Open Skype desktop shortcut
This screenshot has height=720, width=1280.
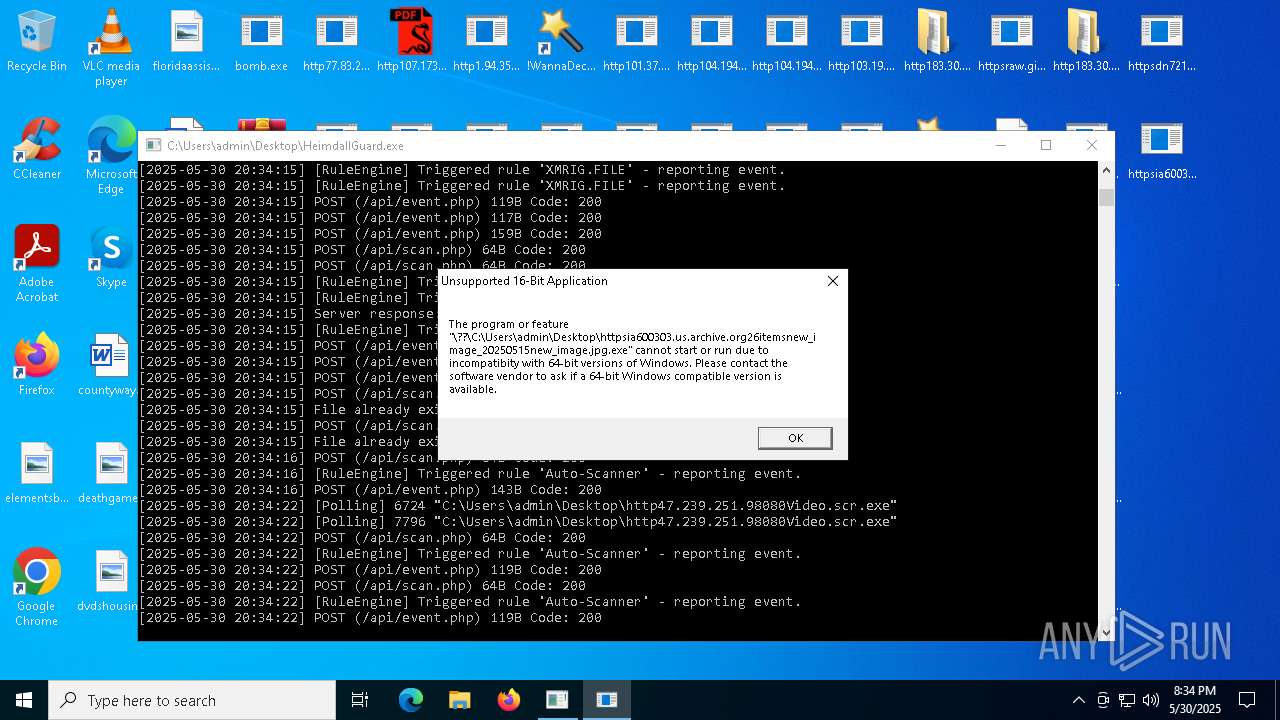click(111, 257)
